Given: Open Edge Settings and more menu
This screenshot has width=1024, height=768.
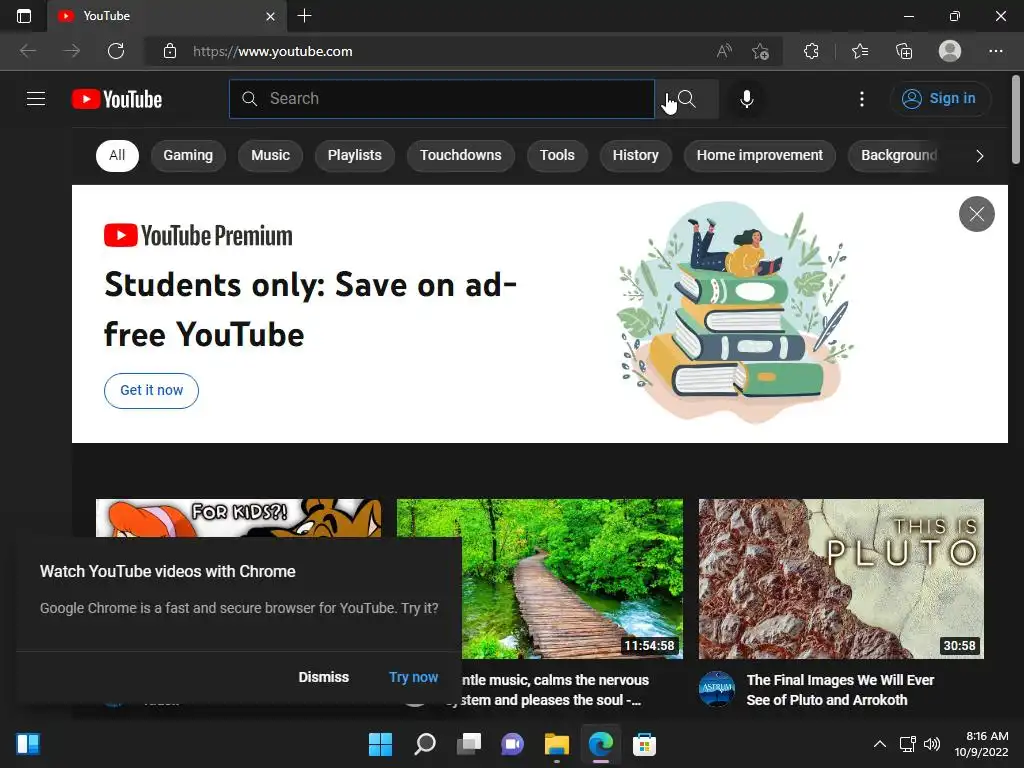Looking at the screenshot, I should (995, 51).
